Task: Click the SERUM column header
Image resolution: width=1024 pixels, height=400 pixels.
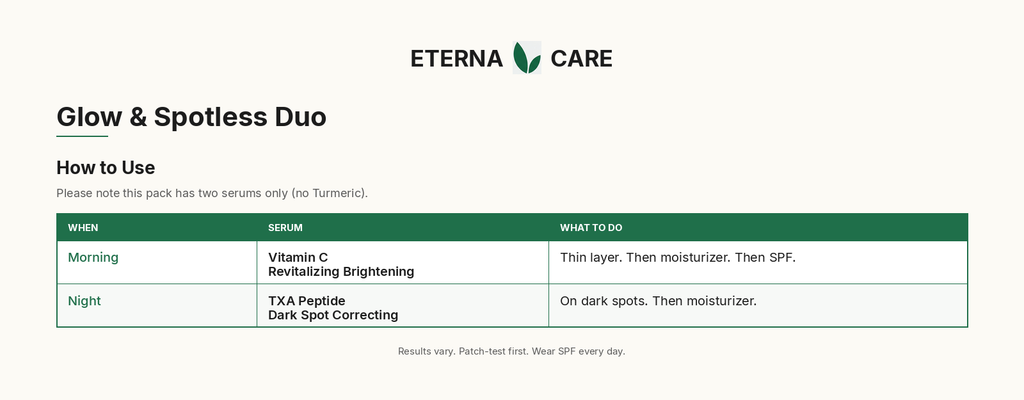Action: point(285,227)
